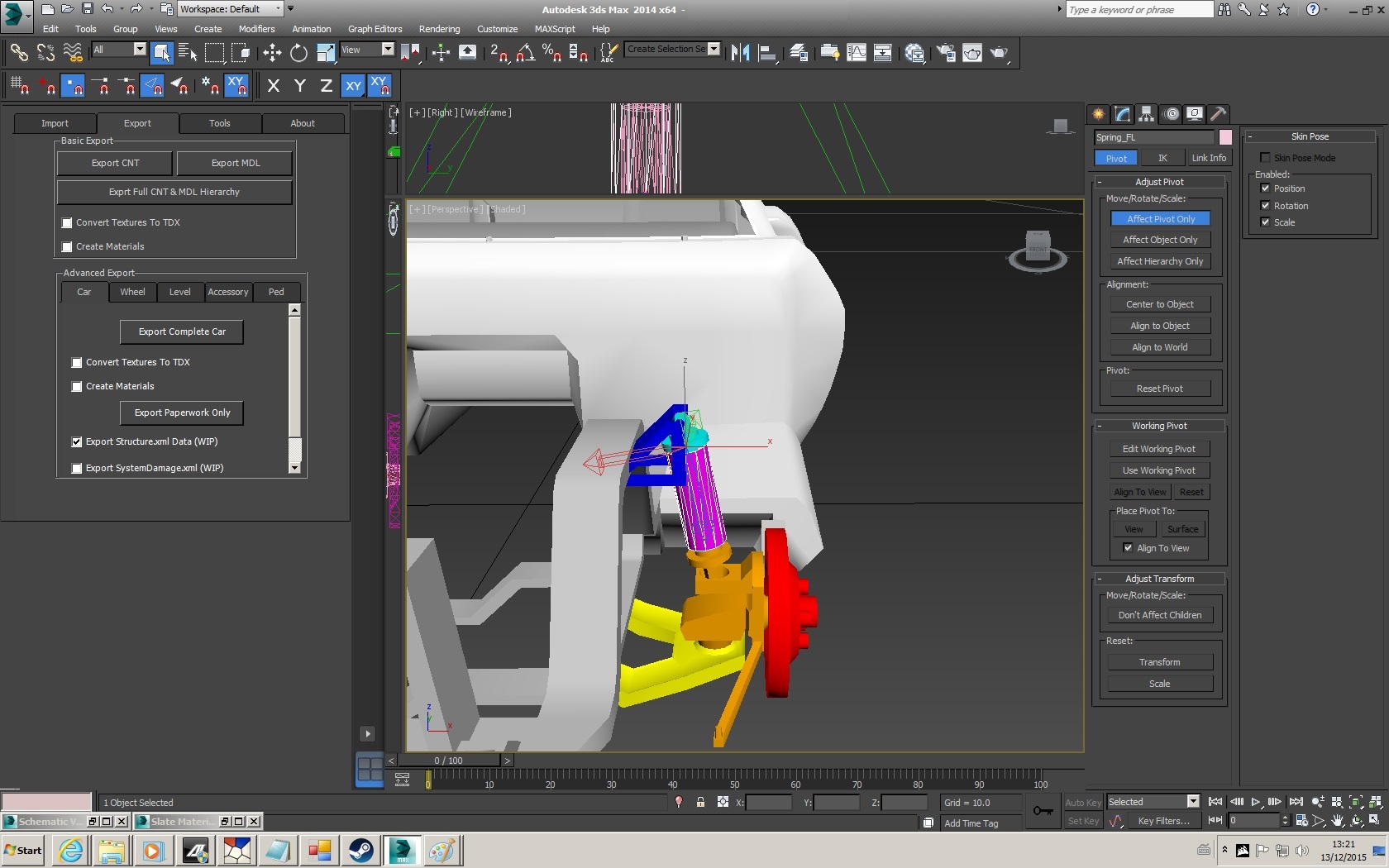Enable Create Materials under Basic Export
The height and width of the screenshot is (868, 1389).
[x=67, y=247]
